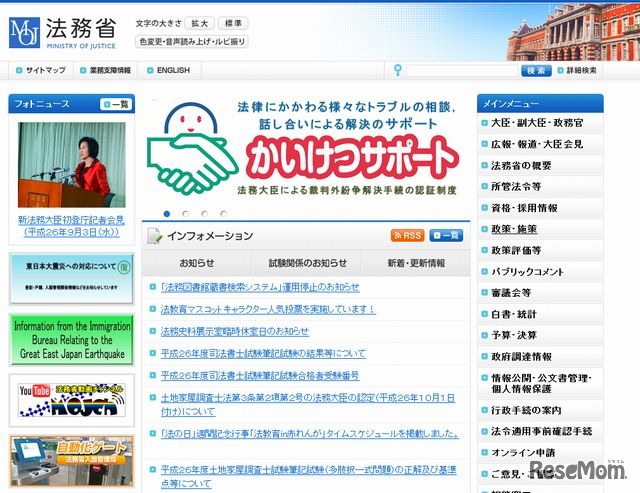640x493 pixels.
Task: Click the press conference photo thumbnail
Action: tap(72, 165)
